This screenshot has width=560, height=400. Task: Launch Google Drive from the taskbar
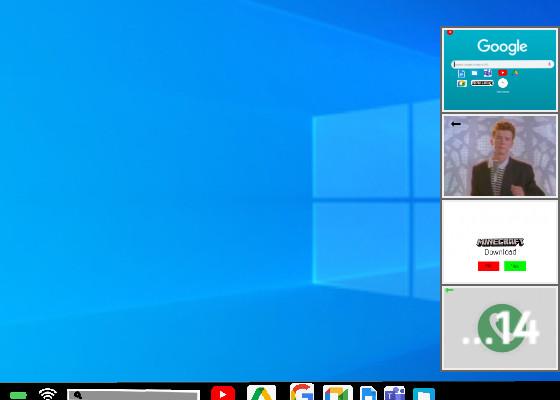(261, 392)
